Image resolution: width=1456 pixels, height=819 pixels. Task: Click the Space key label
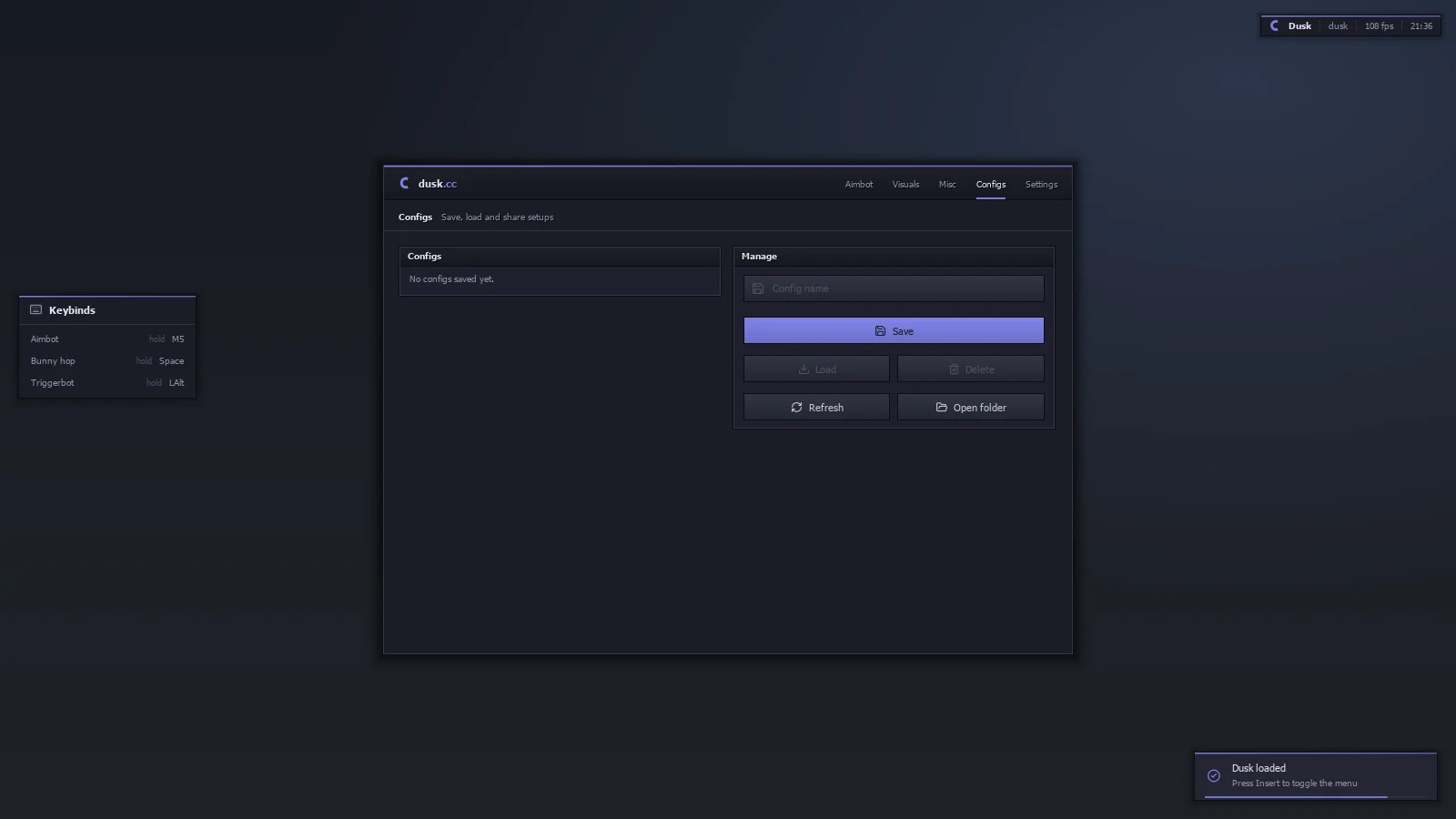click(x=171, y=360)
